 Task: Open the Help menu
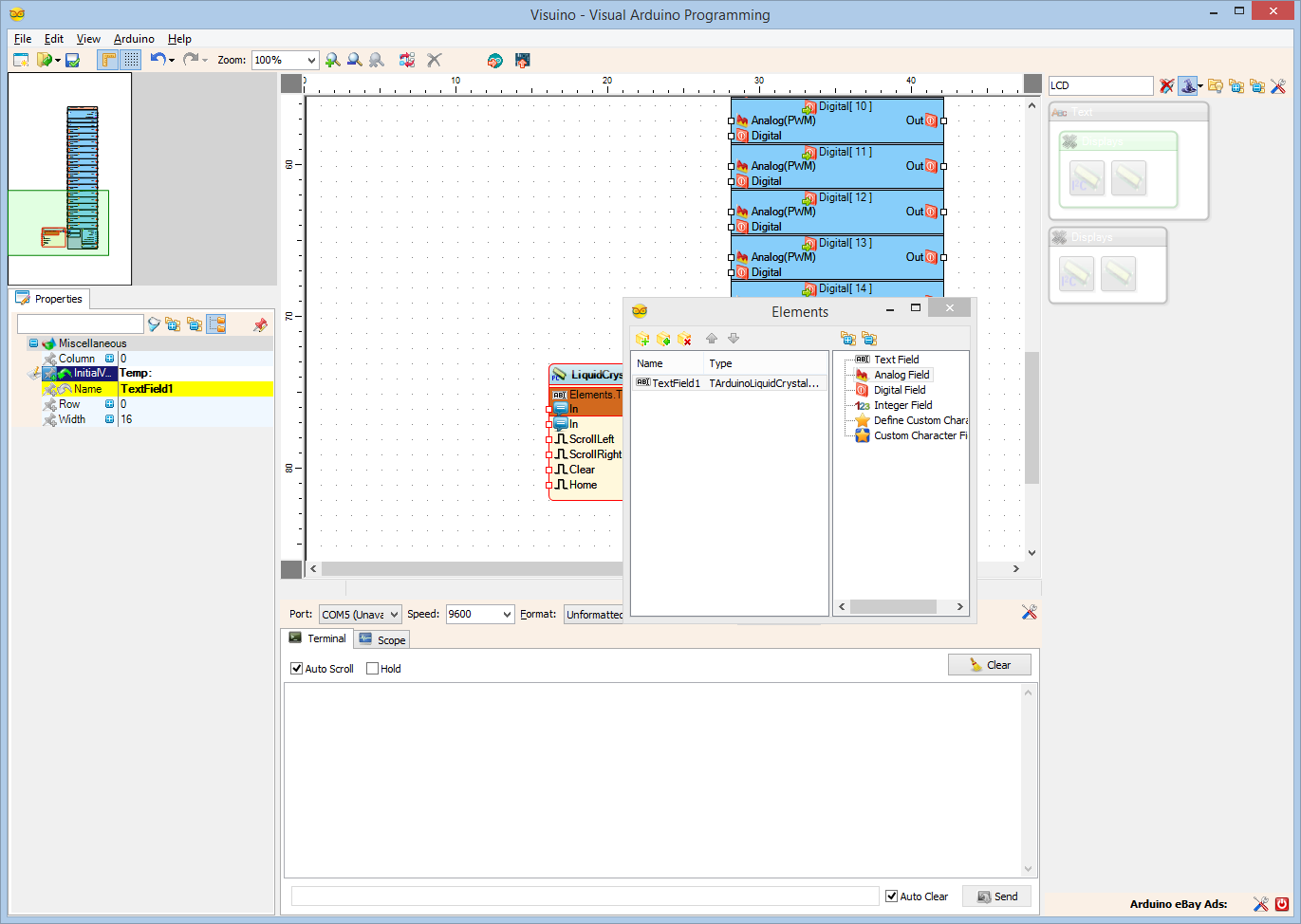pos(179,39)
